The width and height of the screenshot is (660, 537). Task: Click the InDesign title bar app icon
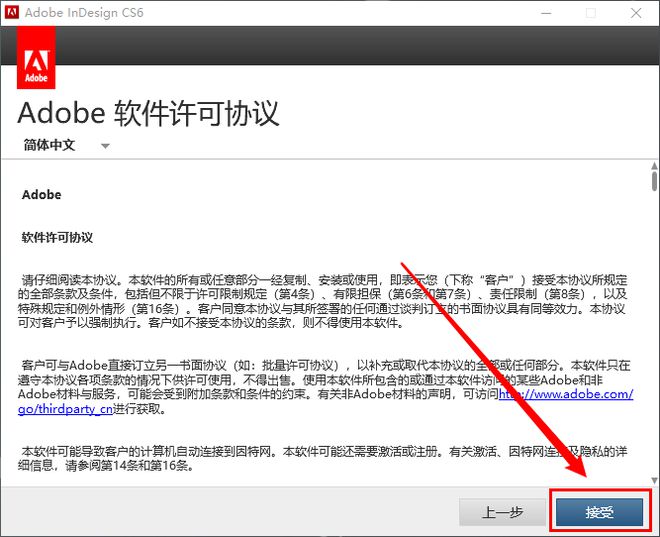pos(12,12)
